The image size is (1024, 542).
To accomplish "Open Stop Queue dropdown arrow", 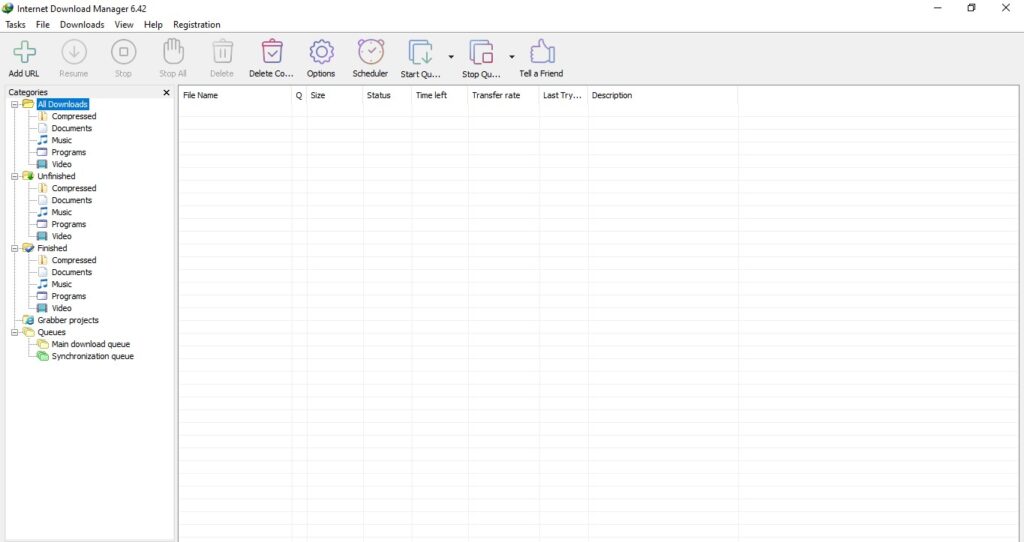I will tap(511, 57).
